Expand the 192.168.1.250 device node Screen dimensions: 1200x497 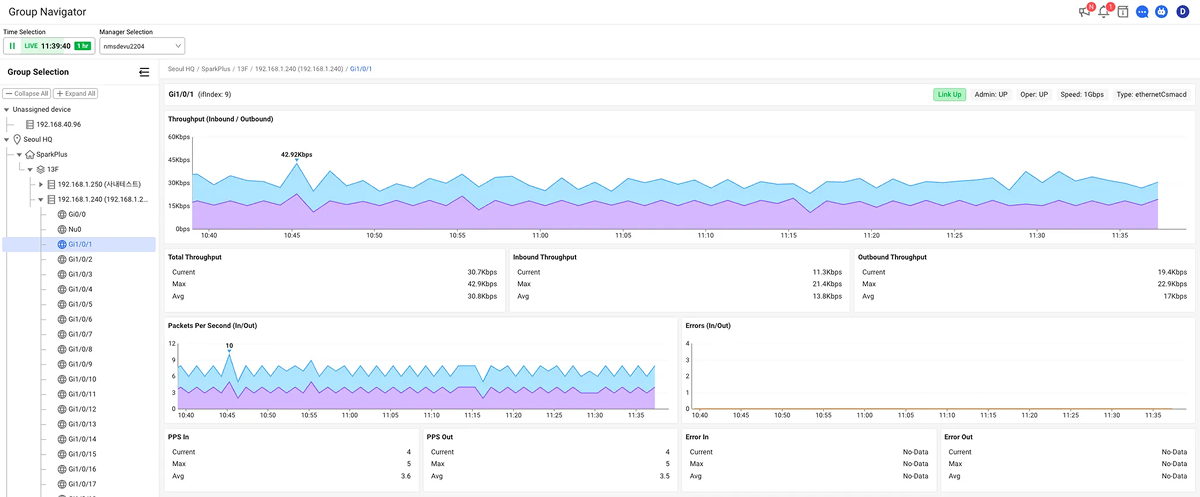tap(41, 184)
